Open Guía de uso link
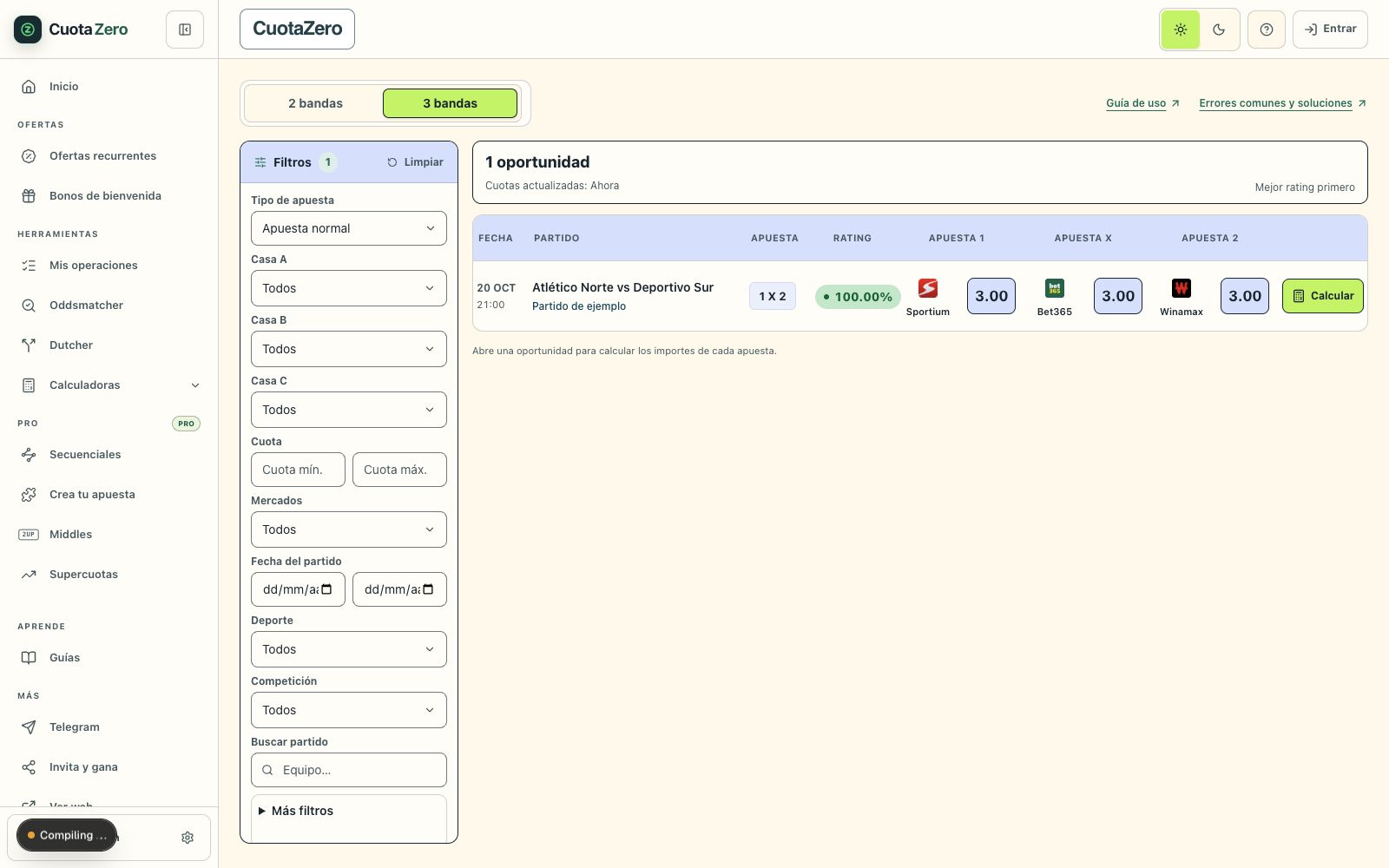Image resolution: width=1389 pixels, height=868 pixels. [1142, 103]
